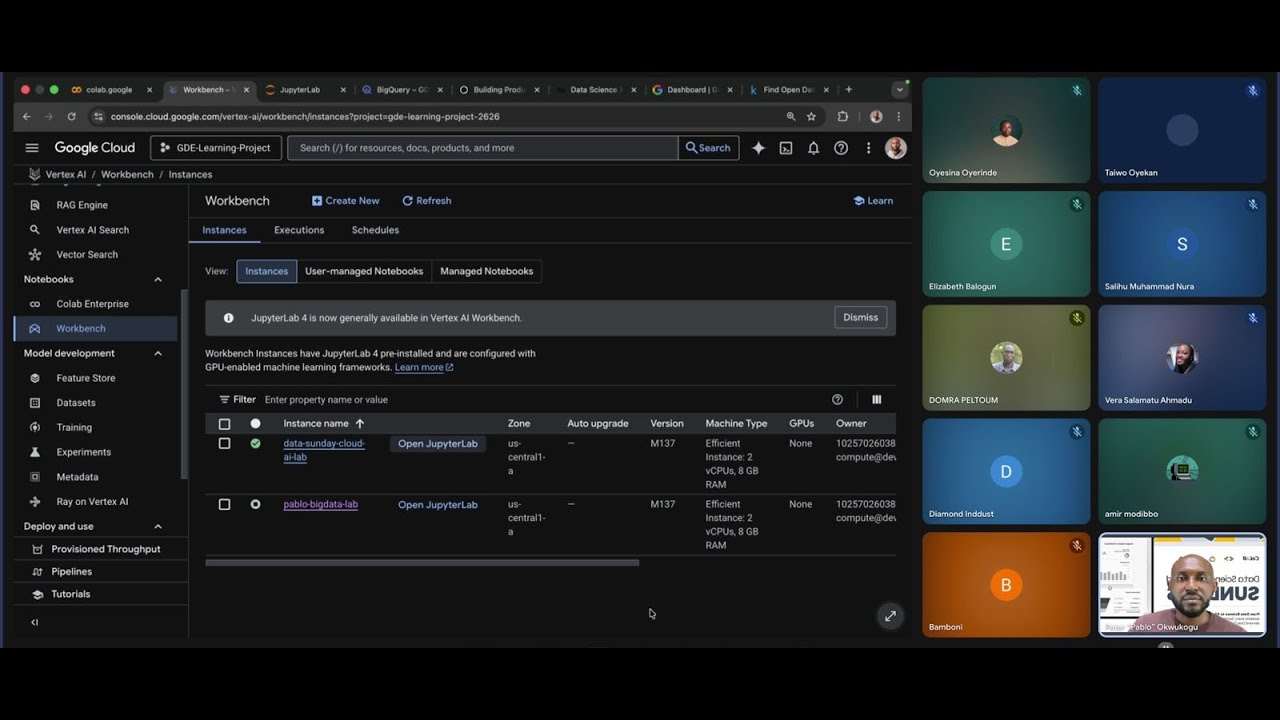Image resolution: width=1280 pixels, height=720 pixels.
Task: Open the data-sunday-cloud-ai-lab instance link
Action: pos(324,450)
